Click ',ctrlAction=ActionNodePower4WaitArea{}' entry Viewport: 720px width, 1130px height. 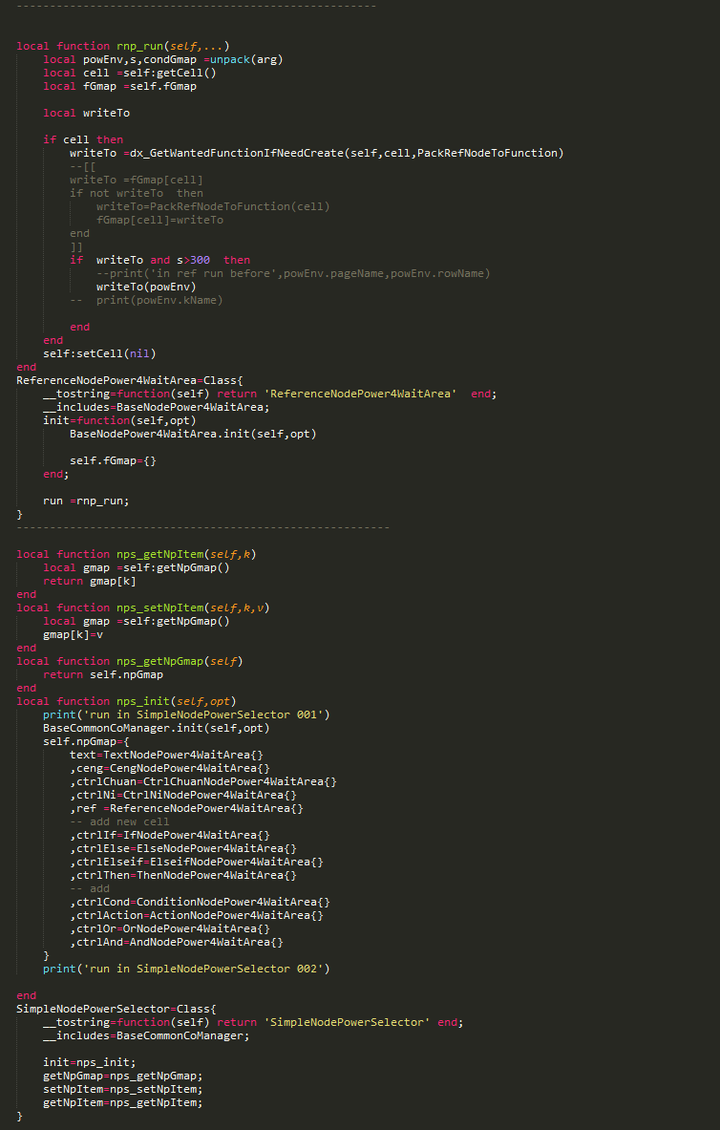pos(197,915)
